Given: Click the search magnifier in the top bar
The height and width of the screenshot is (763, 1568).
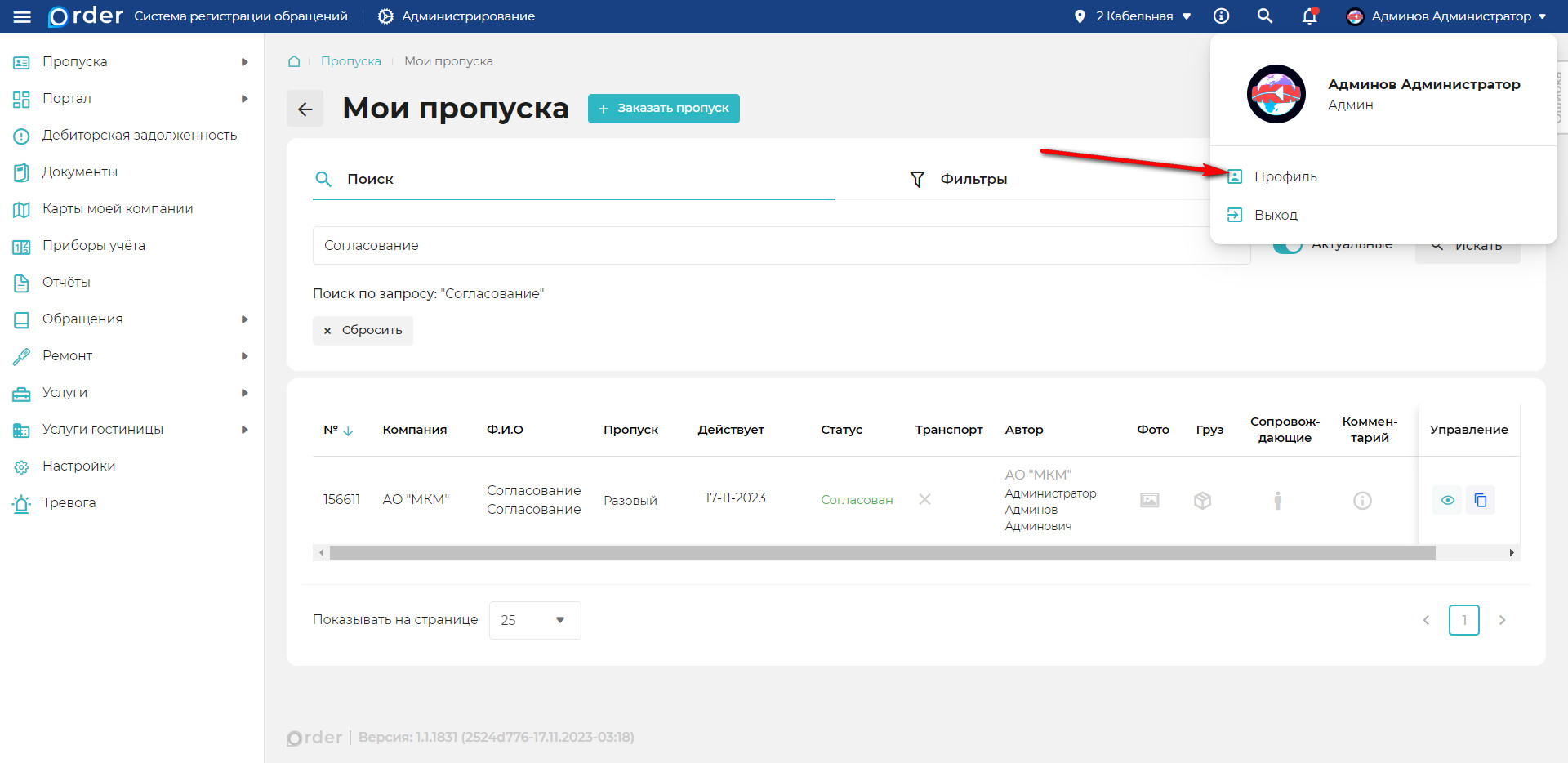Looking at the screenshot, I should pos(1264,16).
